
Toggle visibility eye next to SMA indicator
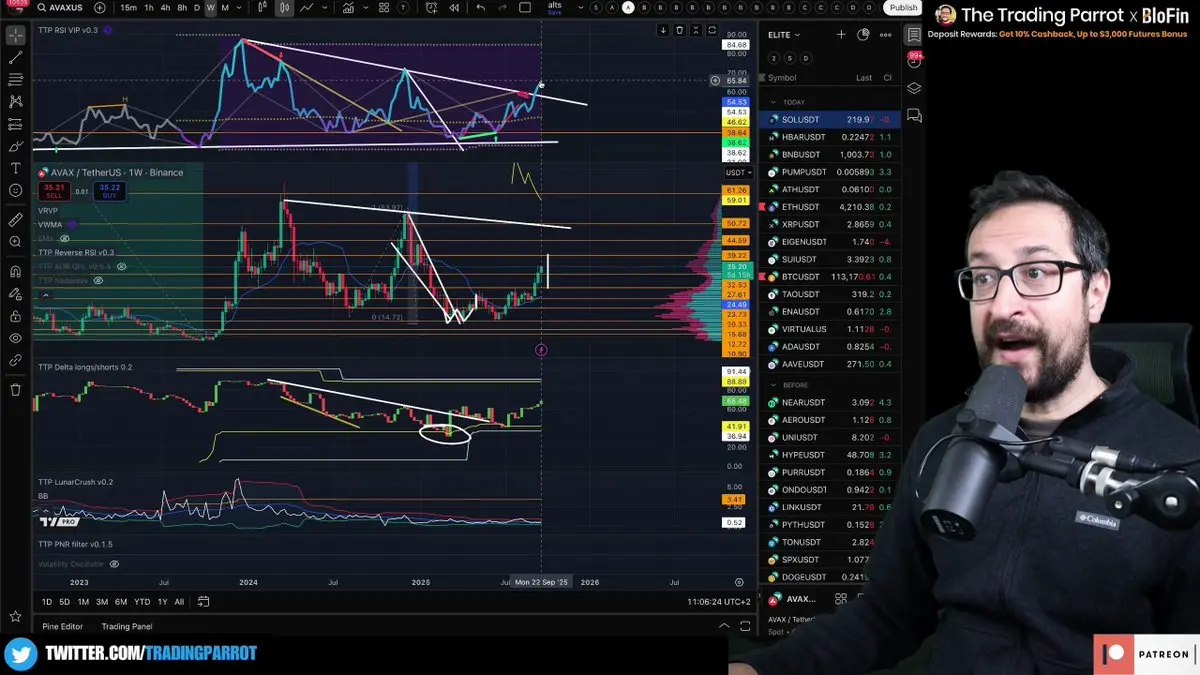click(x=65, y=239)
